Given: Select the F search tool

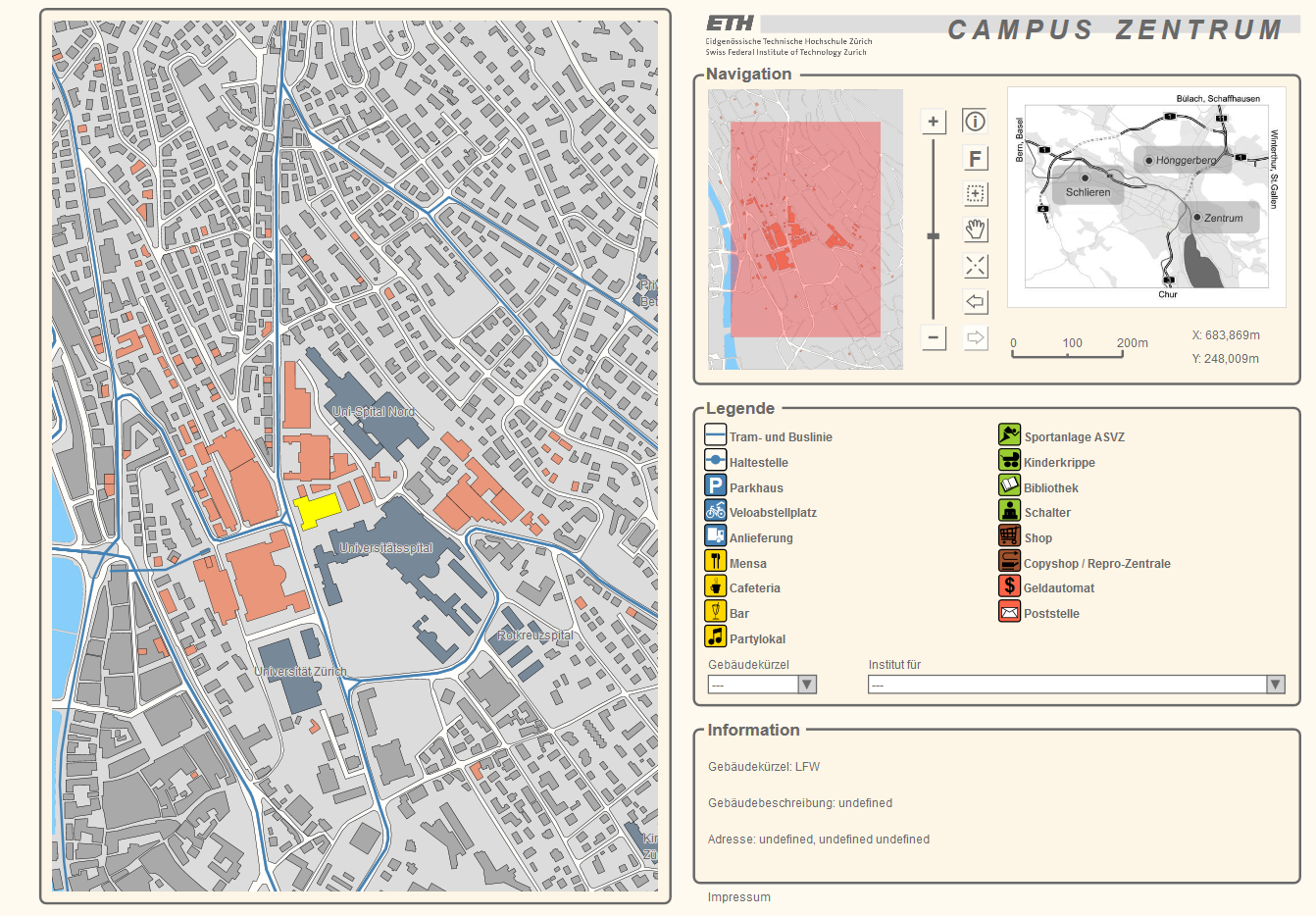Looking at the screenshot, I should [x=975, y=158].
